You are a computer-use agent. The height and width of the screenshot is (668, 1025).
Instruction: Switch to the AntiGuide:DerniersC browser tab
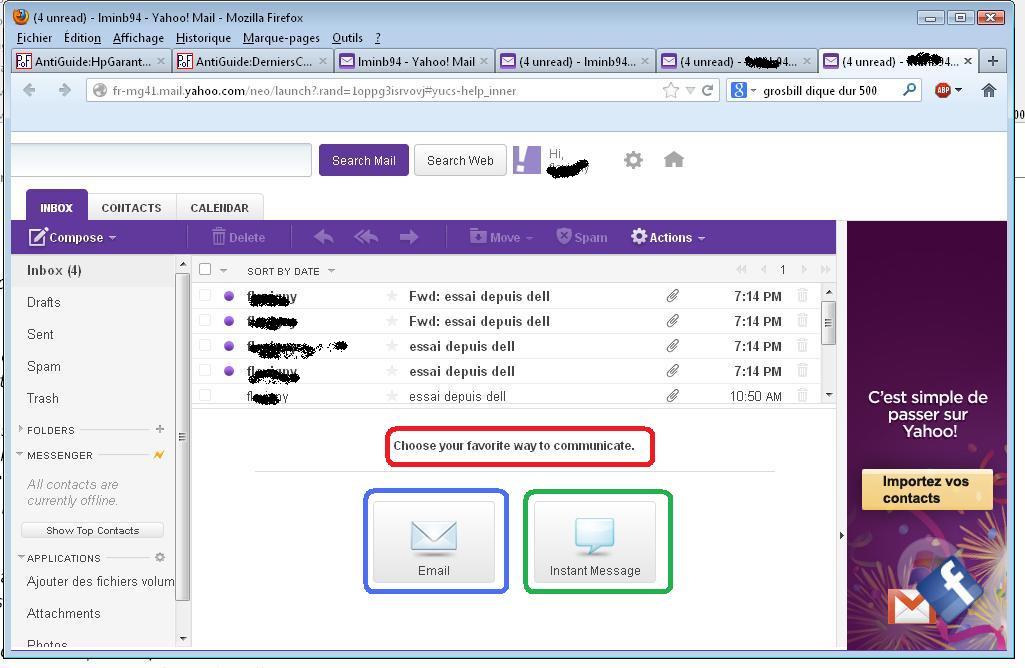(x=254, y=61)
